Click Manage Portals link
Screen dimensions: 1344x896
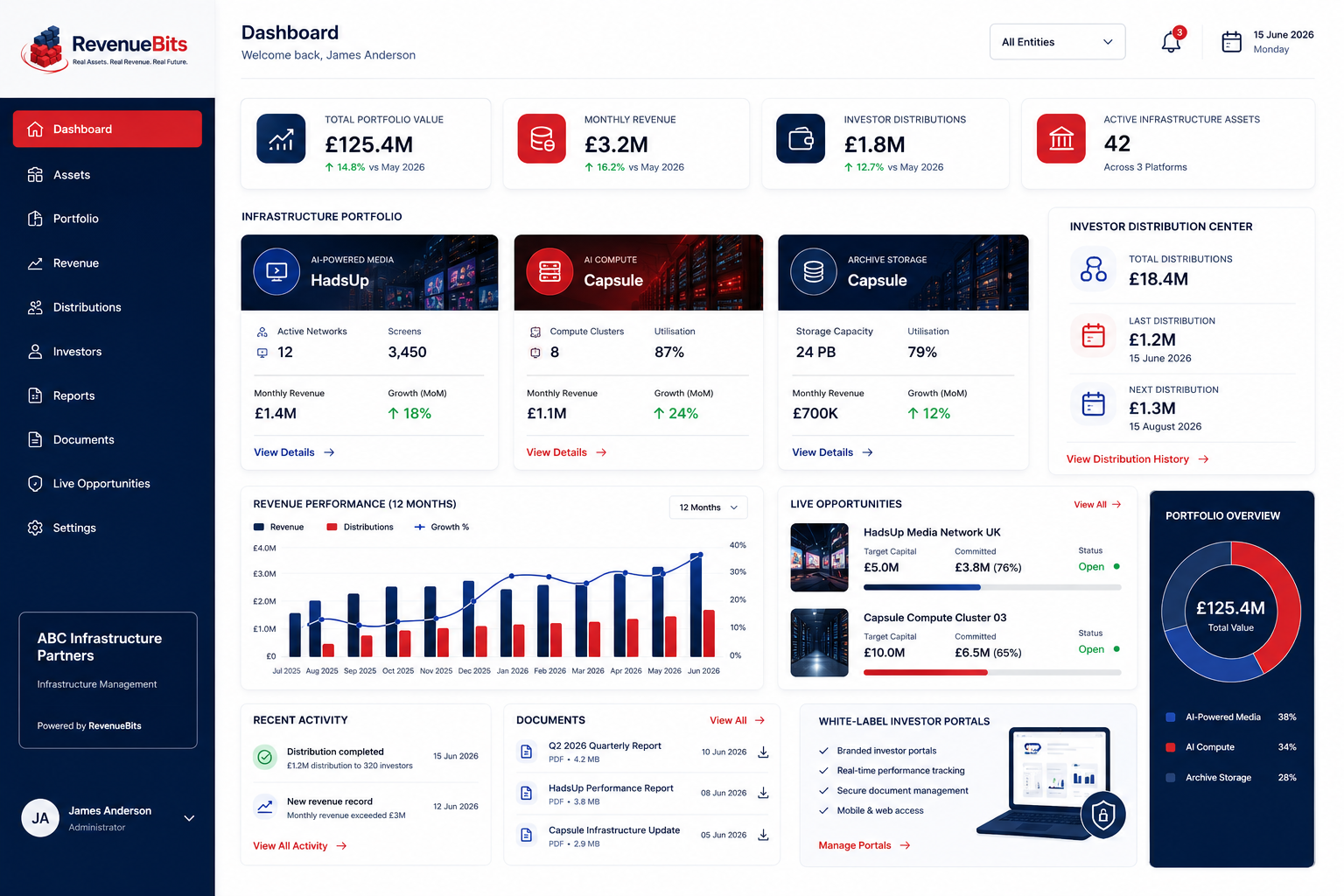(864, 845)
